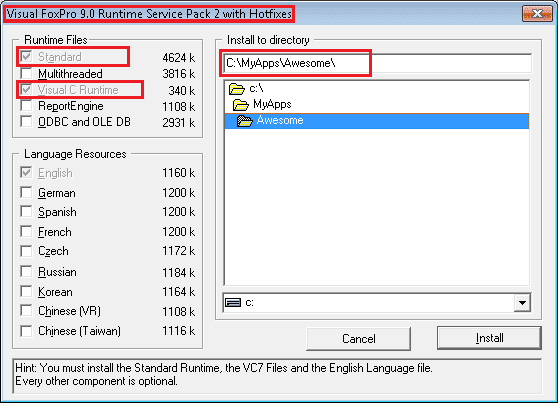
Task: Check the Chinese (Taiwan) checkbox
Action: coord(26,331)
